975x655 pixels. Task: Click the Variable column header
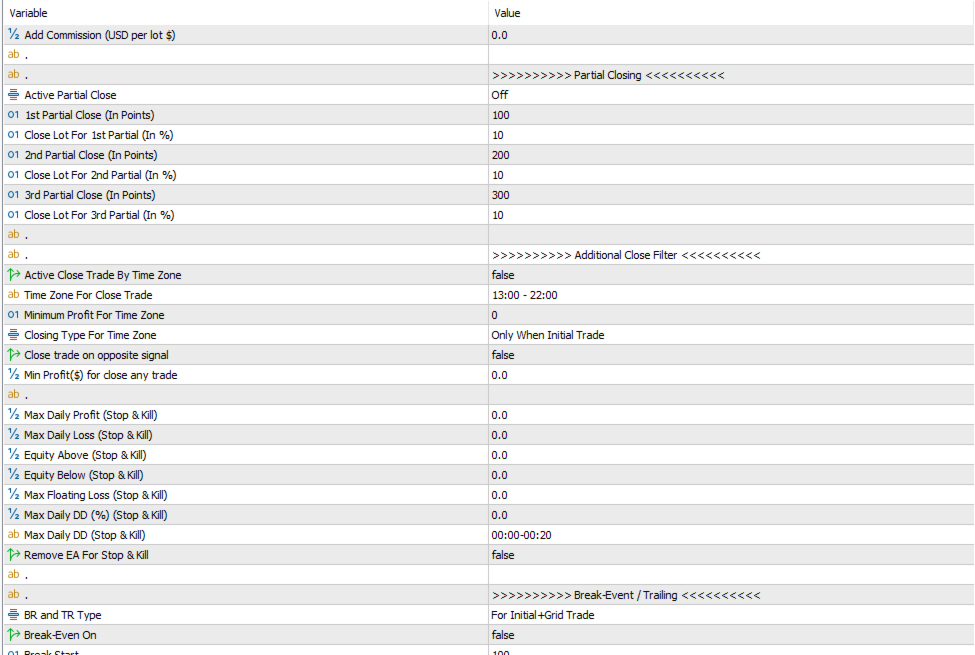28,13
